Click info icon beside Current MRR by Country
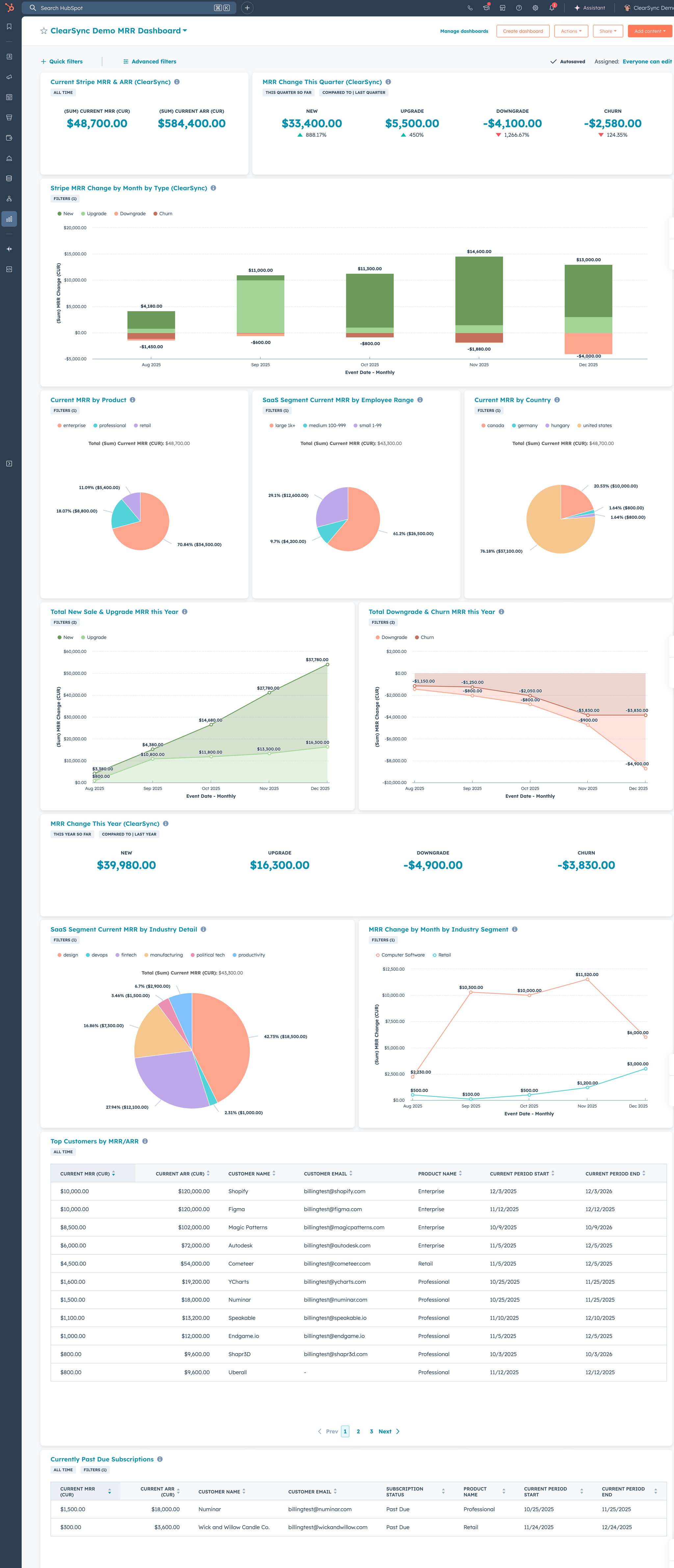The height and width of the screenshot is (1568, 674). [557, 400]
